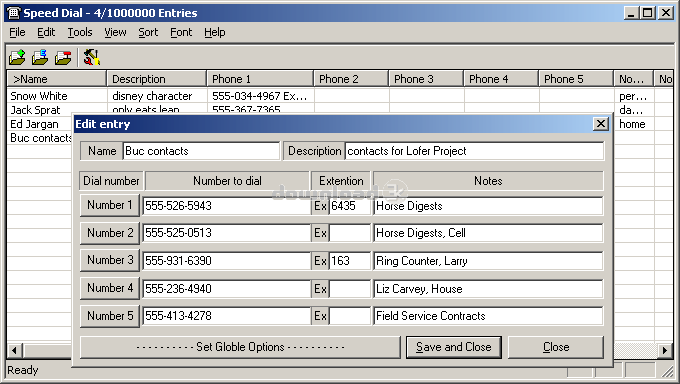Click the Ring Counter, Larry notes field

(488, 261)
